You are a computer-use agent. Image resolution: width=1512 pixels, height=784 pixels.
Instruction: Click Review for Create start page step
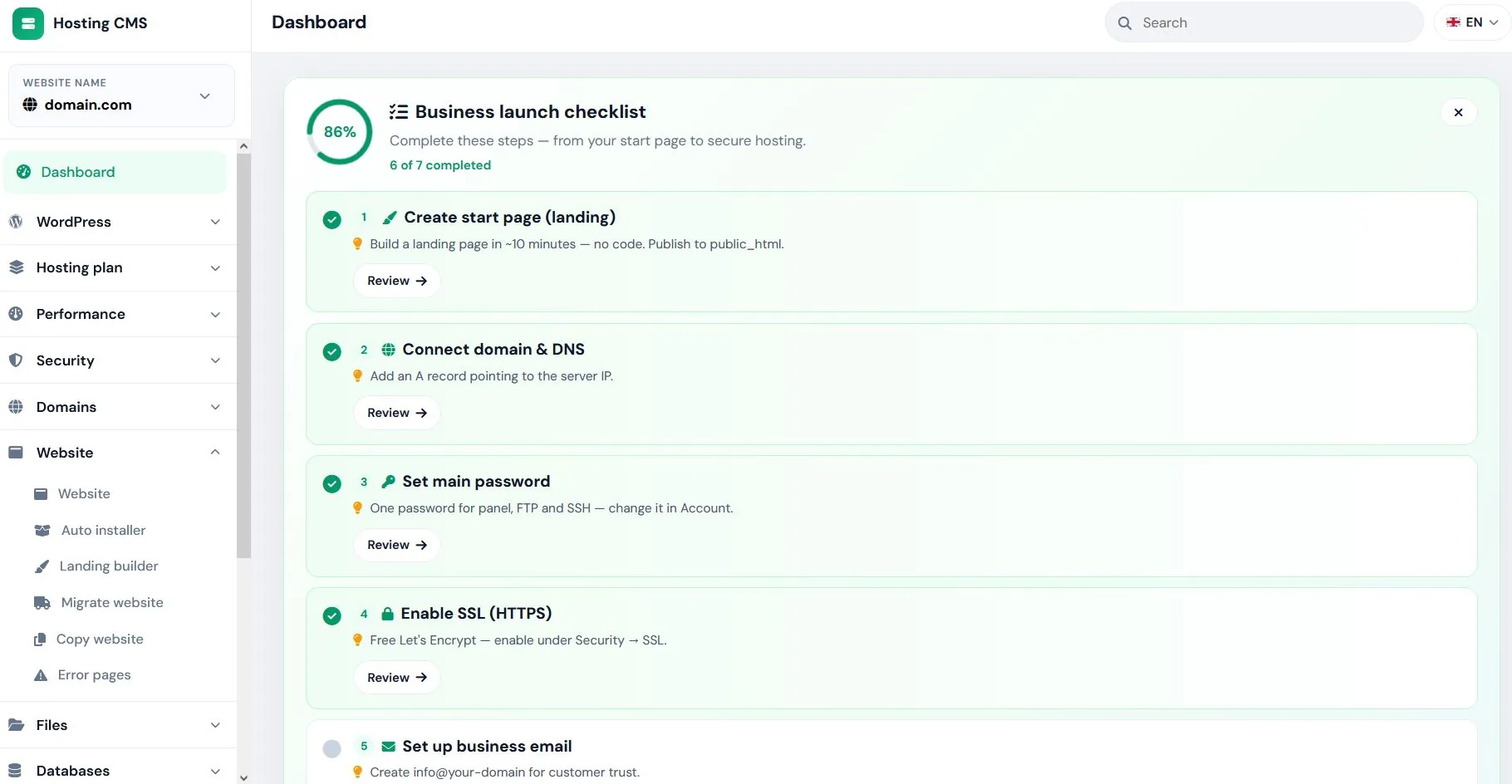[397, 281]
